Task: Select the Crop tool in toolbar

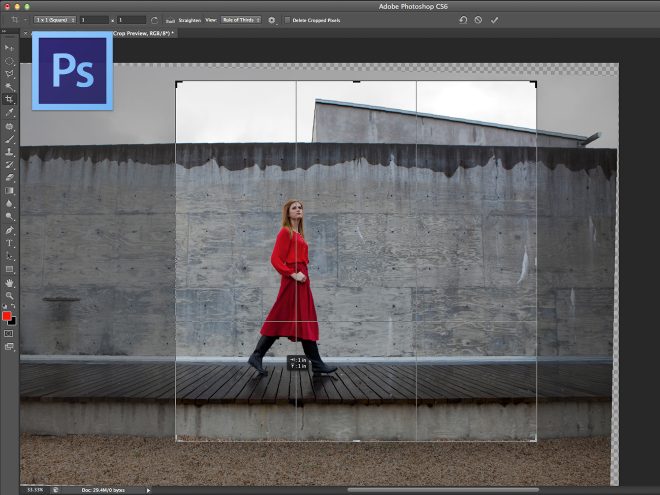Action: tap(9, 100)
